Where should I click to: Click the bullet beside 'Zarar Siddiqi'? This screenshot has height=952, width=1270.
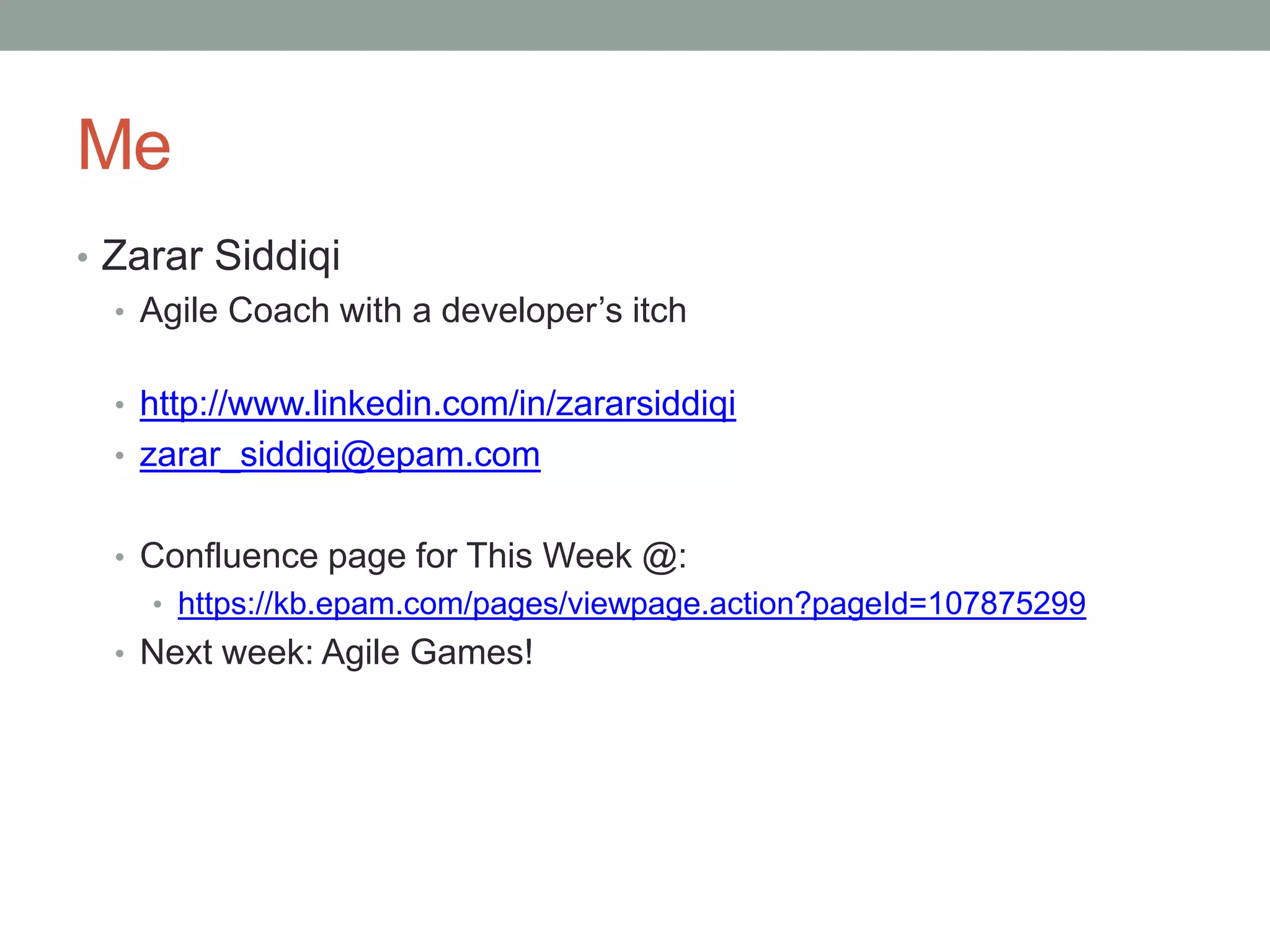point(82,257)
